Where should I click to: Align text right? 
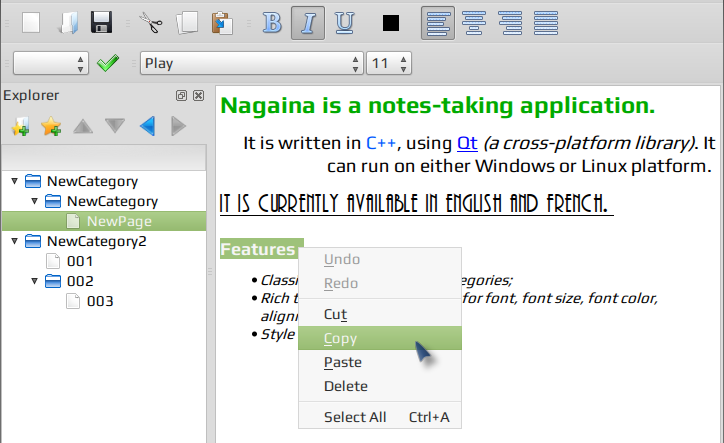(510, 23)
